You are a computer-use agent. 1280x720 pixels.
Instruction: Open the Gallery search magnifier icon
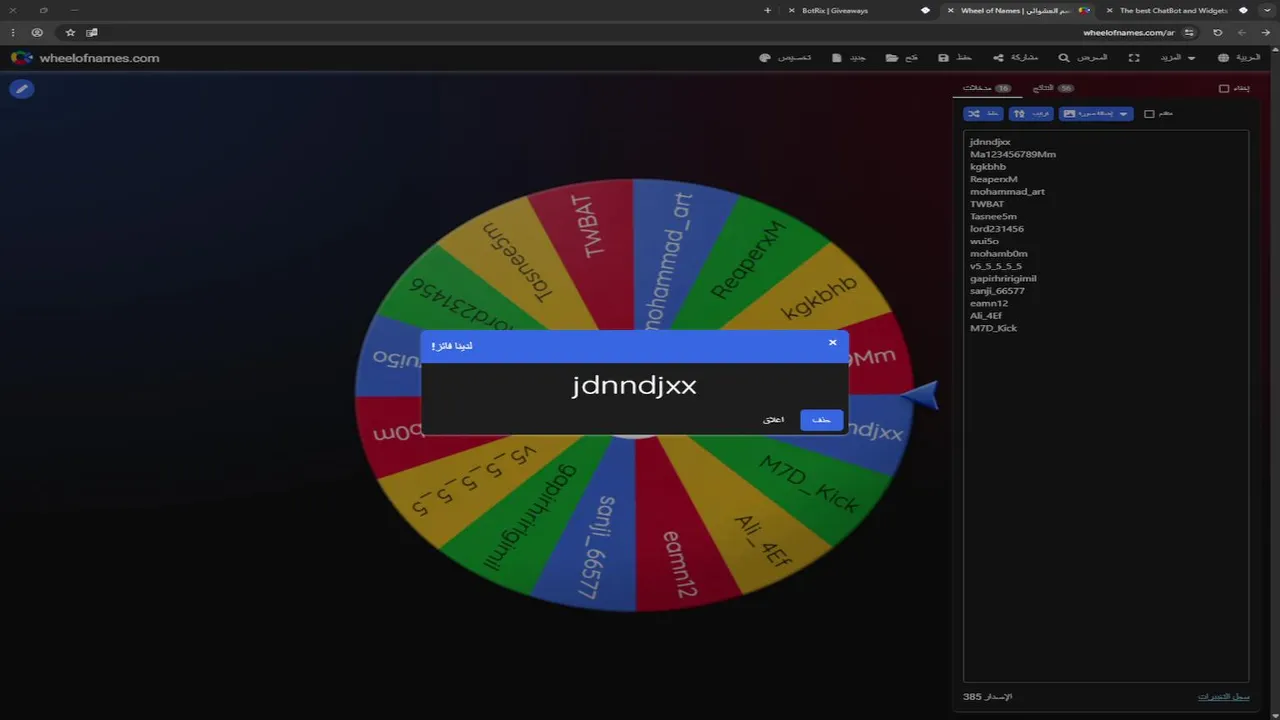1064,58
